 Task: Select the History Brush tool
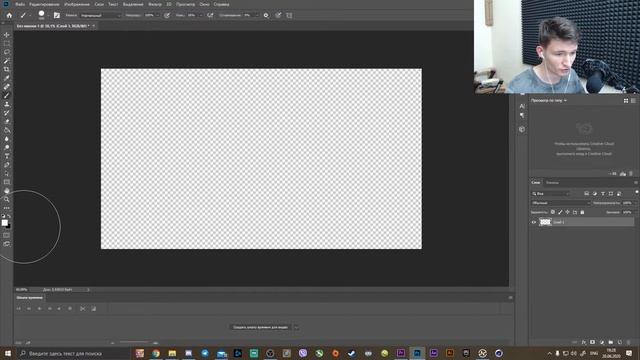(7, 113)
